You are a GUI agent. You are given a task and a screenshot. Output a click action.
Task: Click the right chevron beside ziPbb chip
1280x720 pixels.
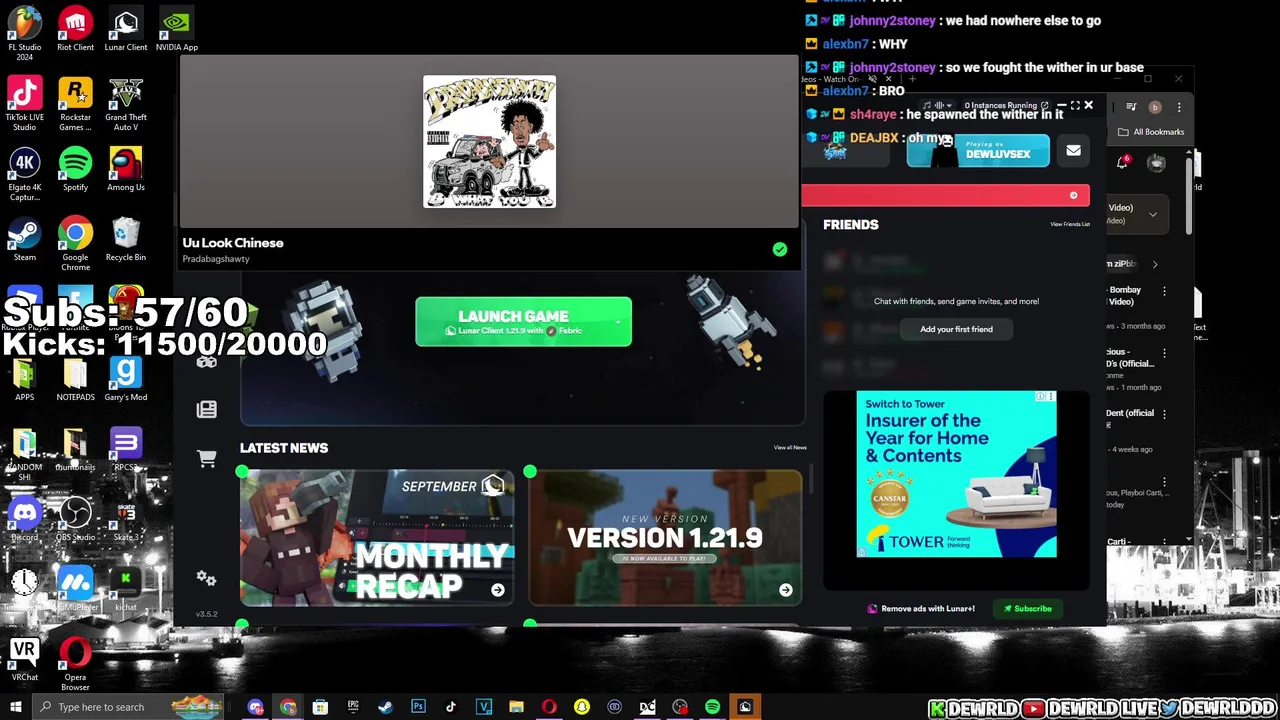pyautogui.click(x=1155, y=265)
